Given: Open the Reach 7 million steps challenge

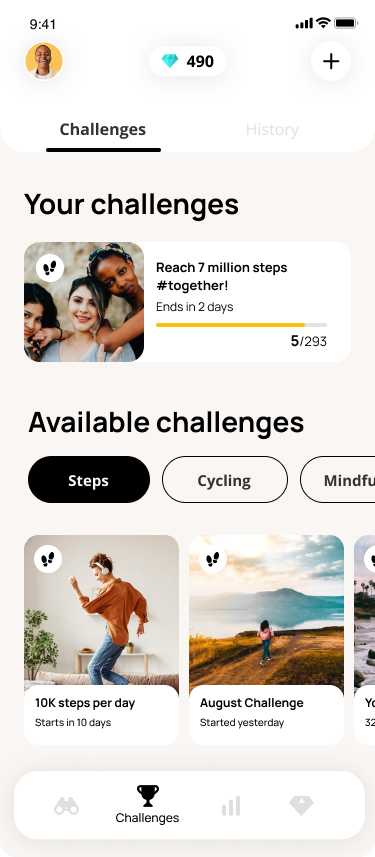Looking at the screenshot, I should click(188, 302).
